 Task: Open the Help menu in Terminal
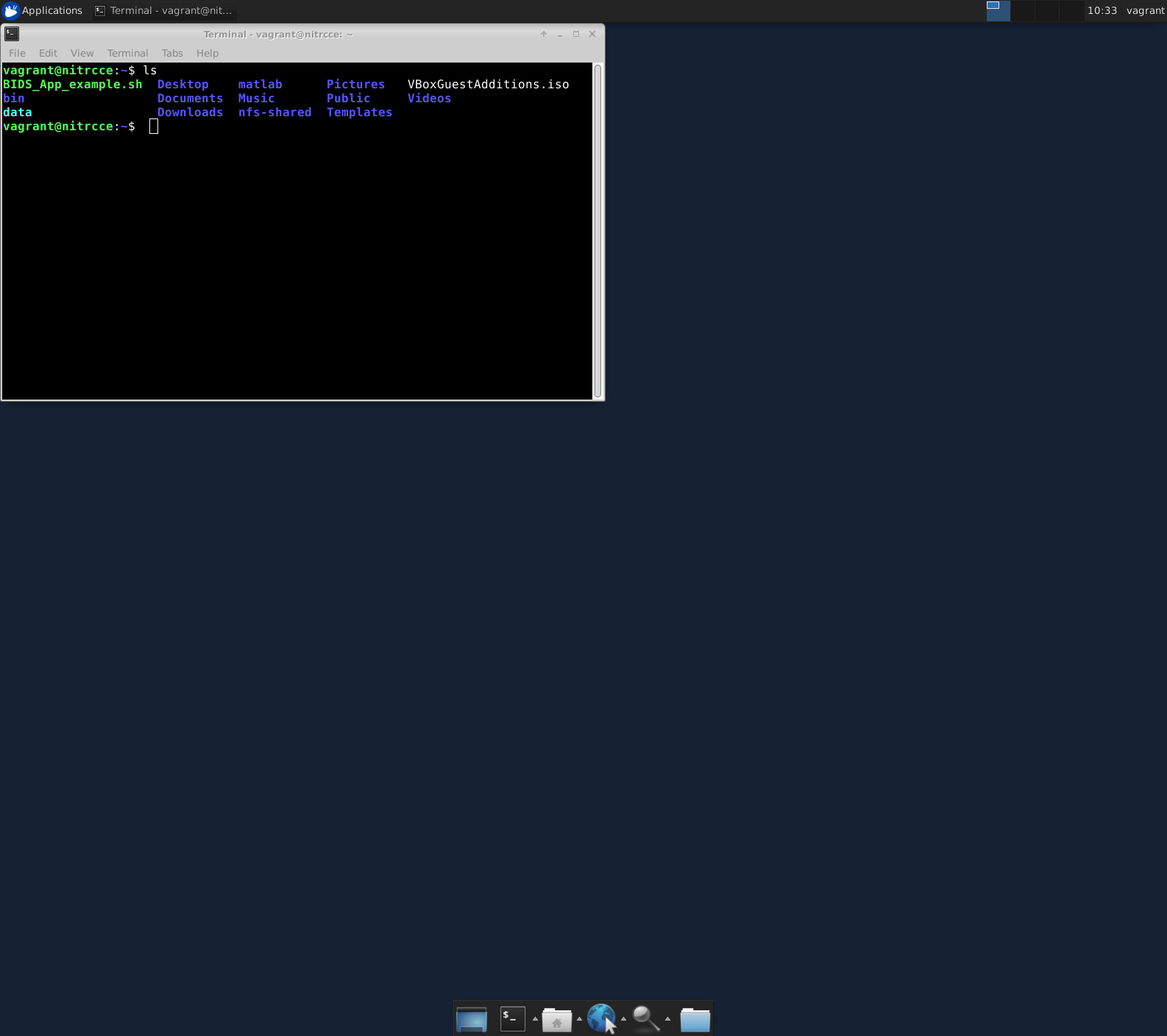click(207, 53)
